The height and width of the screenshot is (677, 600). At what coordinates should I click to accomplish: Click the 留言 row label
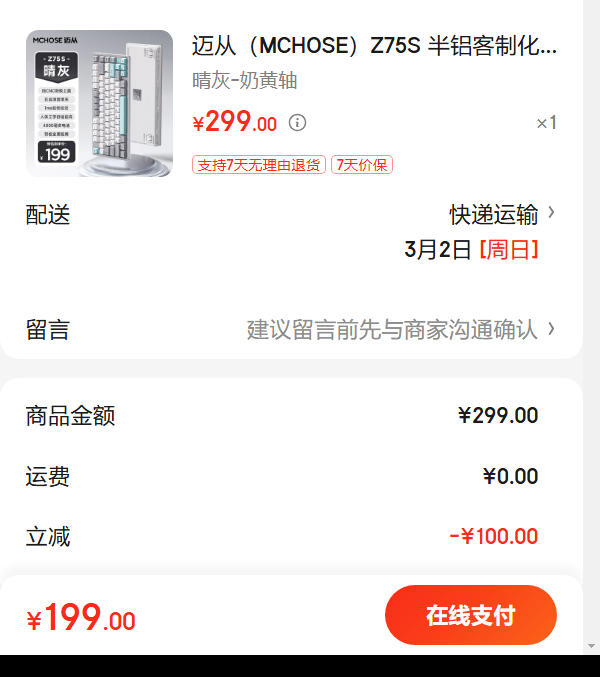tap(48, 330)
